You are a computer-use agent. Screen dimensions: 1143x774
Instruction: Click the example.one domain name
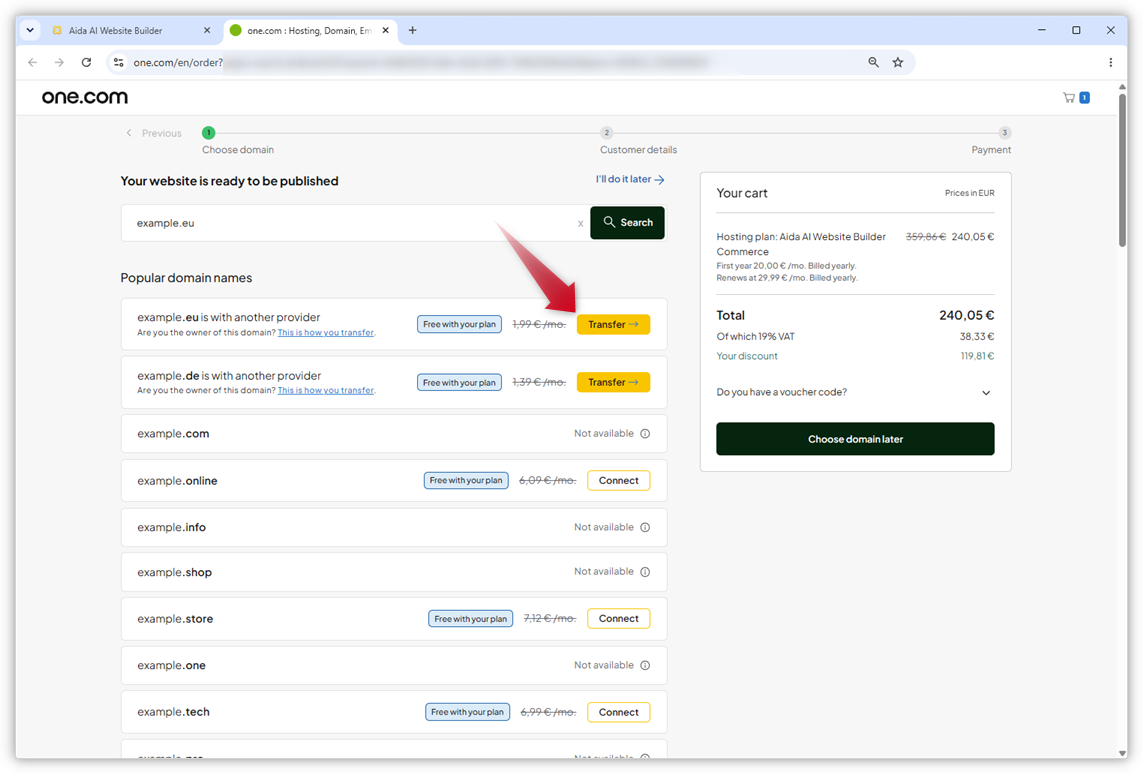171,665
